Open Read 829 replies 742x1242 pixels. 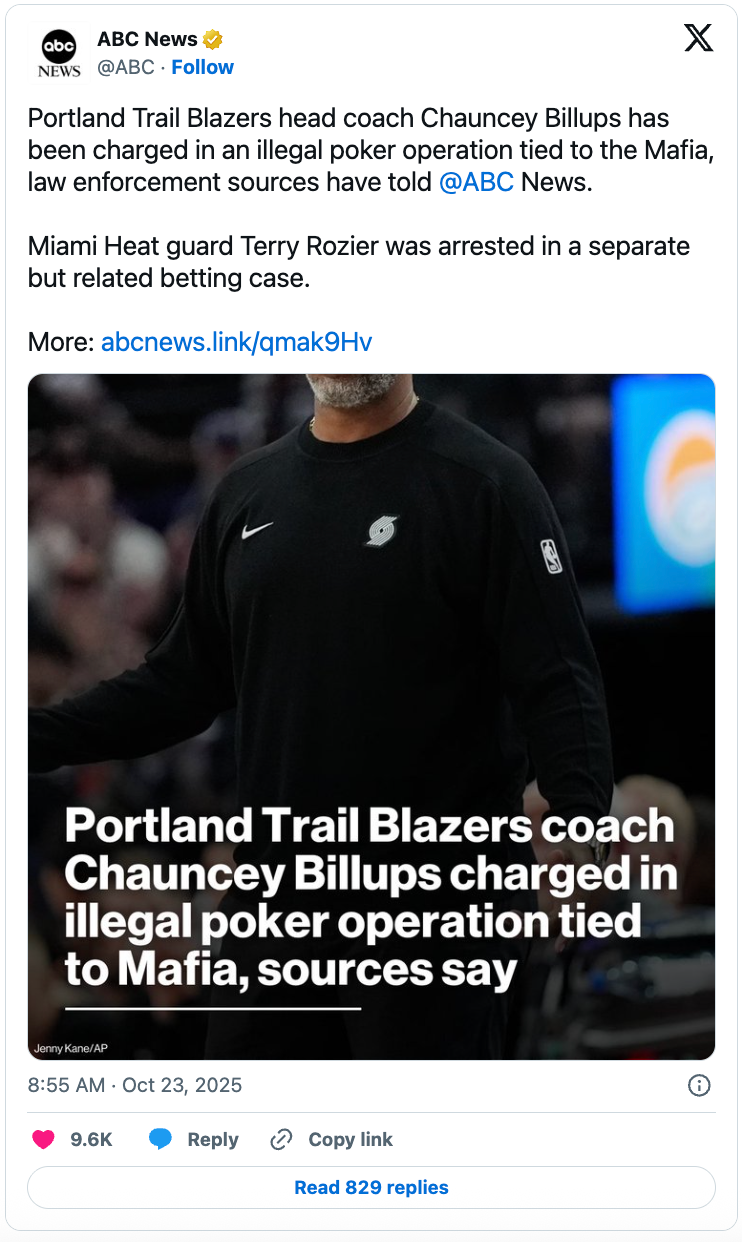tap(371, 1188)
